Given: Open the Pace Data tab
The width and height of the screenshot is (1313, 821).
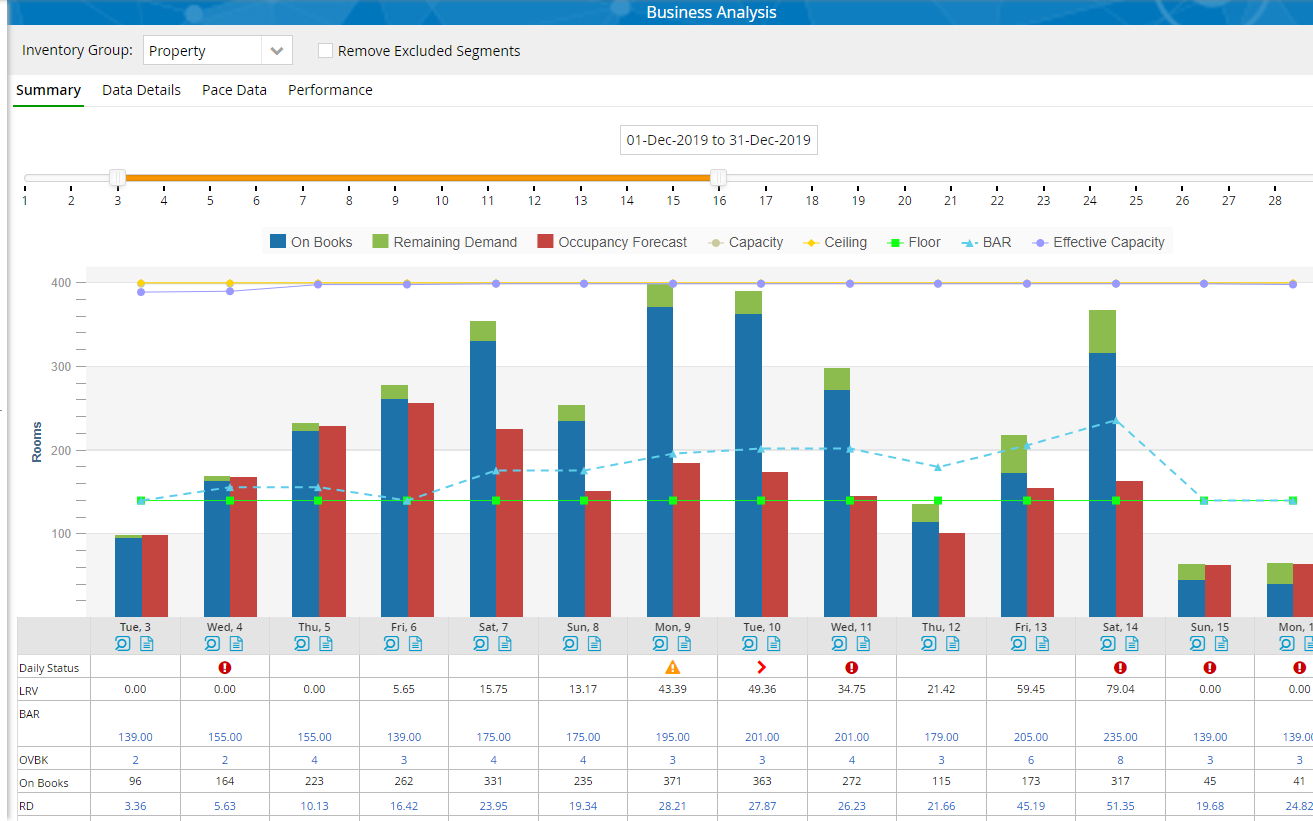Looking at the screenshot, I should coord(234,90).
